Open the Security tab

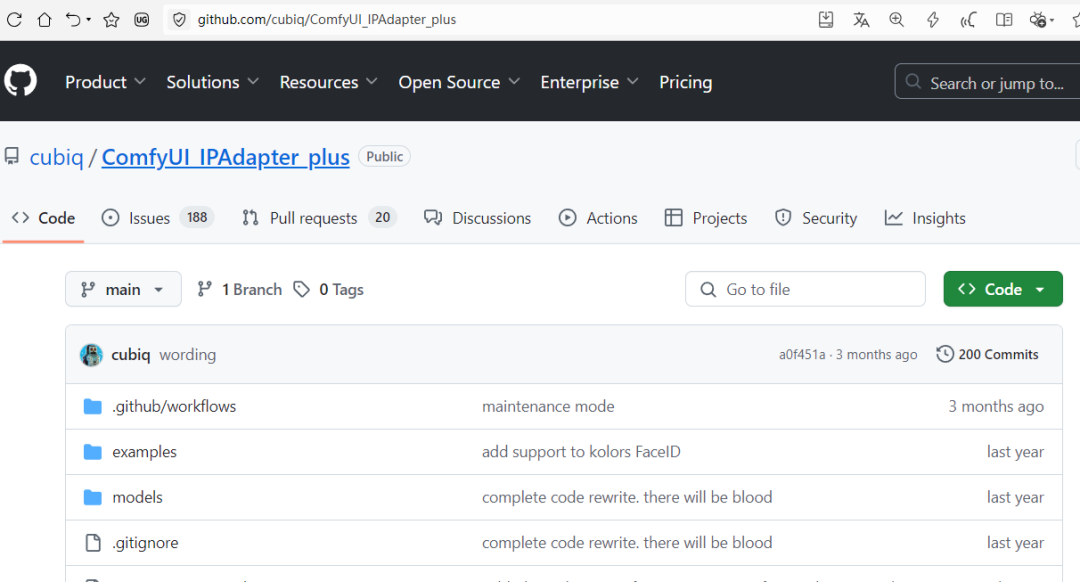[x=816, y=218]
